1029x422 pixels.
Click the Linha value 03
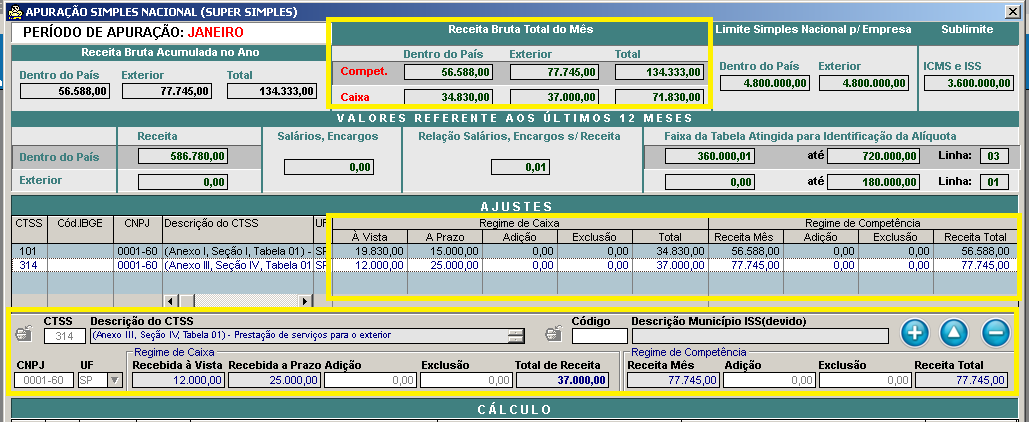[x=994, y=156]
